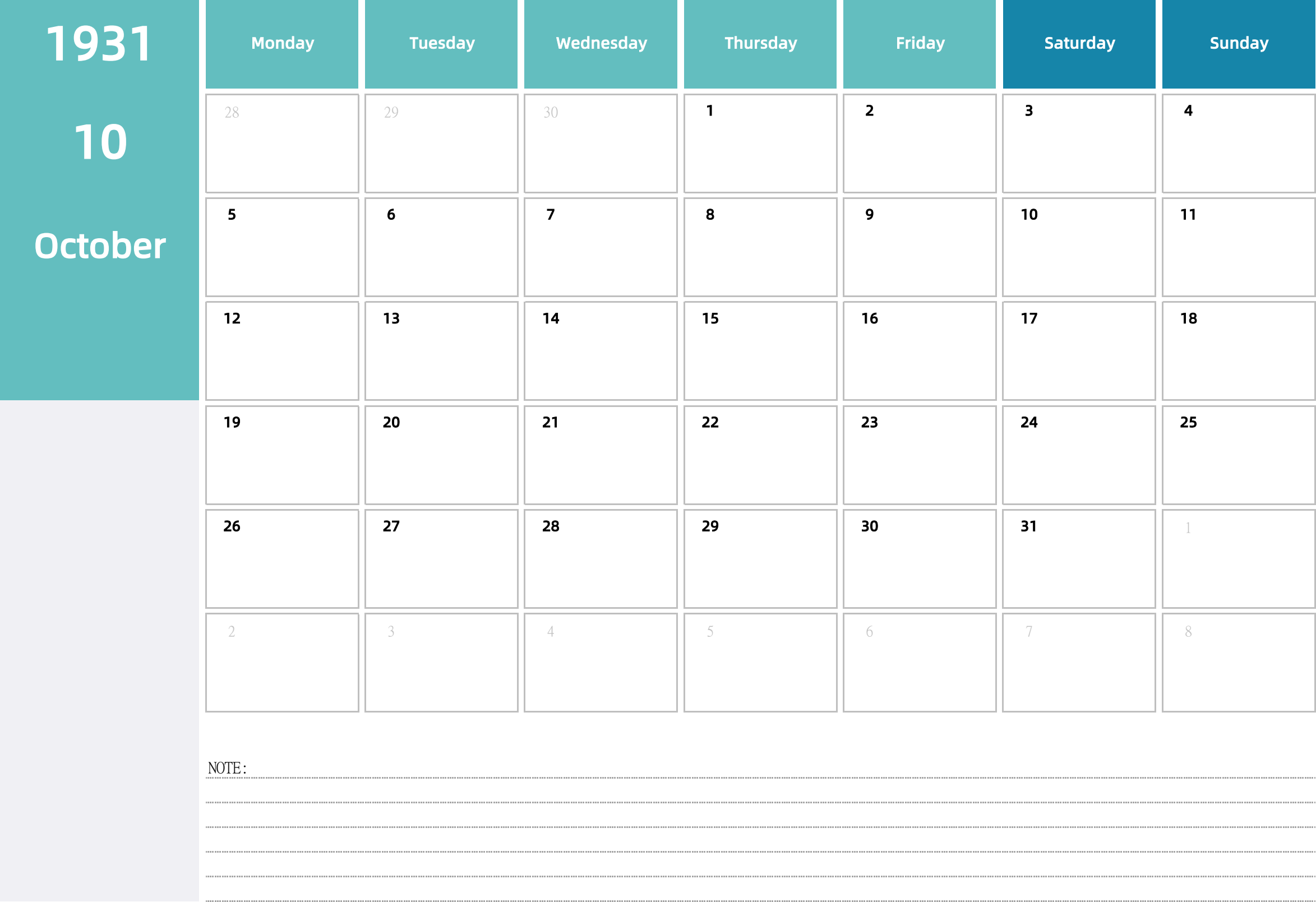Select October 19 Monday cell
Viewport: 1316px width, 902px height.
coord(283,455)
